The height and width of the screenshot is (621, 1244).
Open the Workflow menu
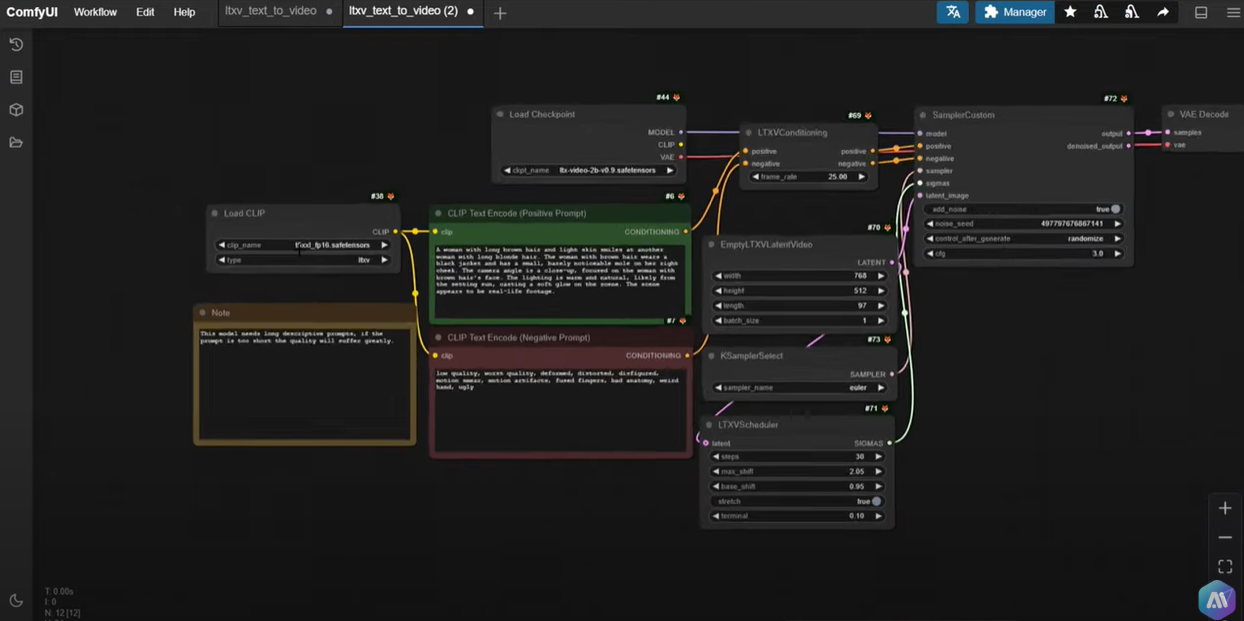[x=95, y=12]
